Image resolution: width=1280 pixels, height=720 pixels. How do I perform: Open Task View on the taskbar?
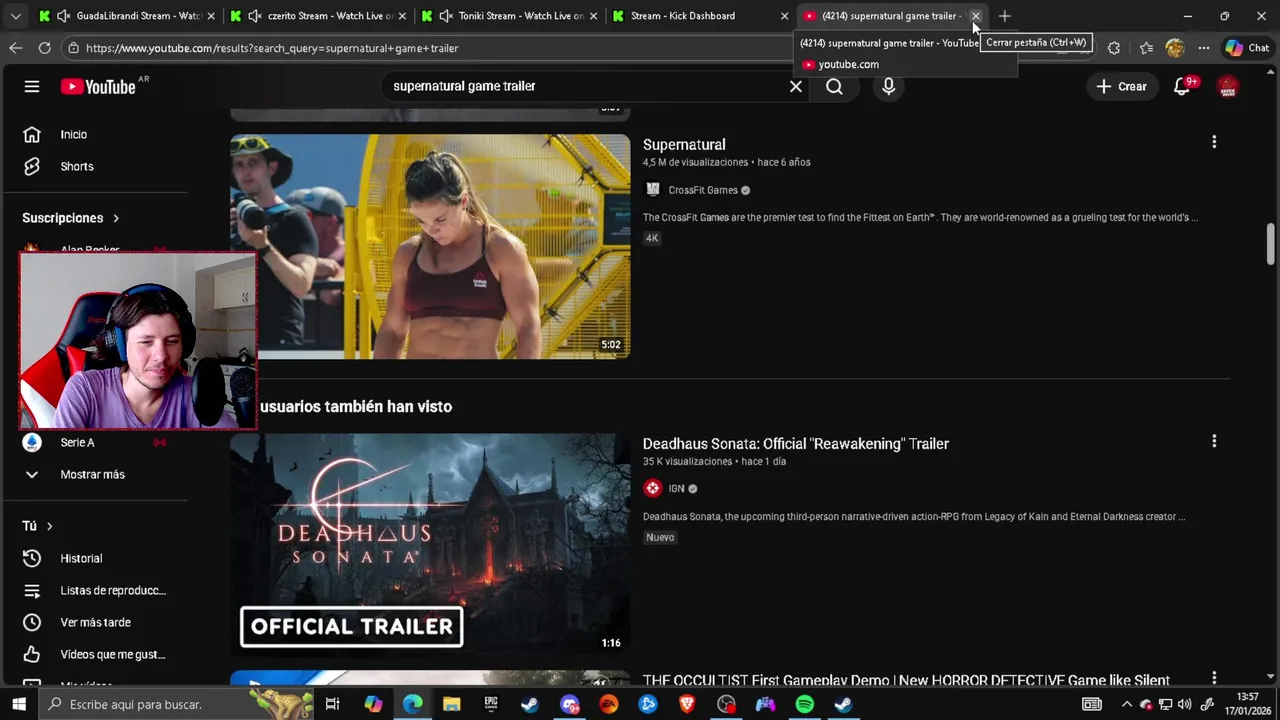point(333,704)
